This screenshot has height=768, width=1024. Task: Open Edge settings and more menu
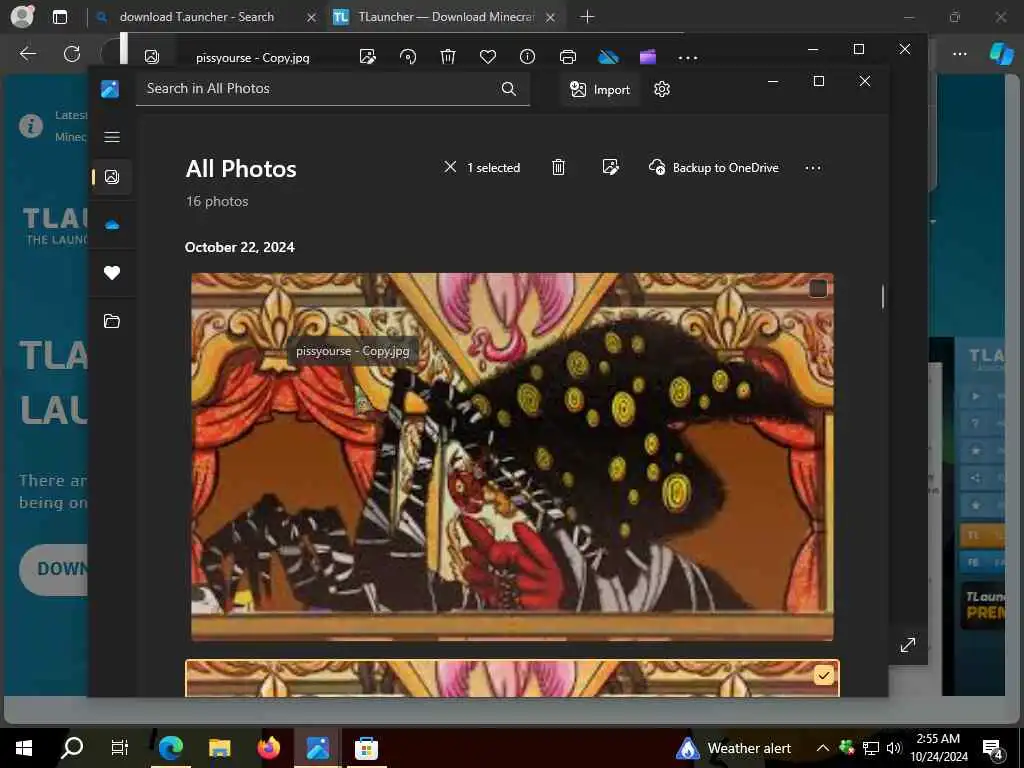tap(959, 54)
